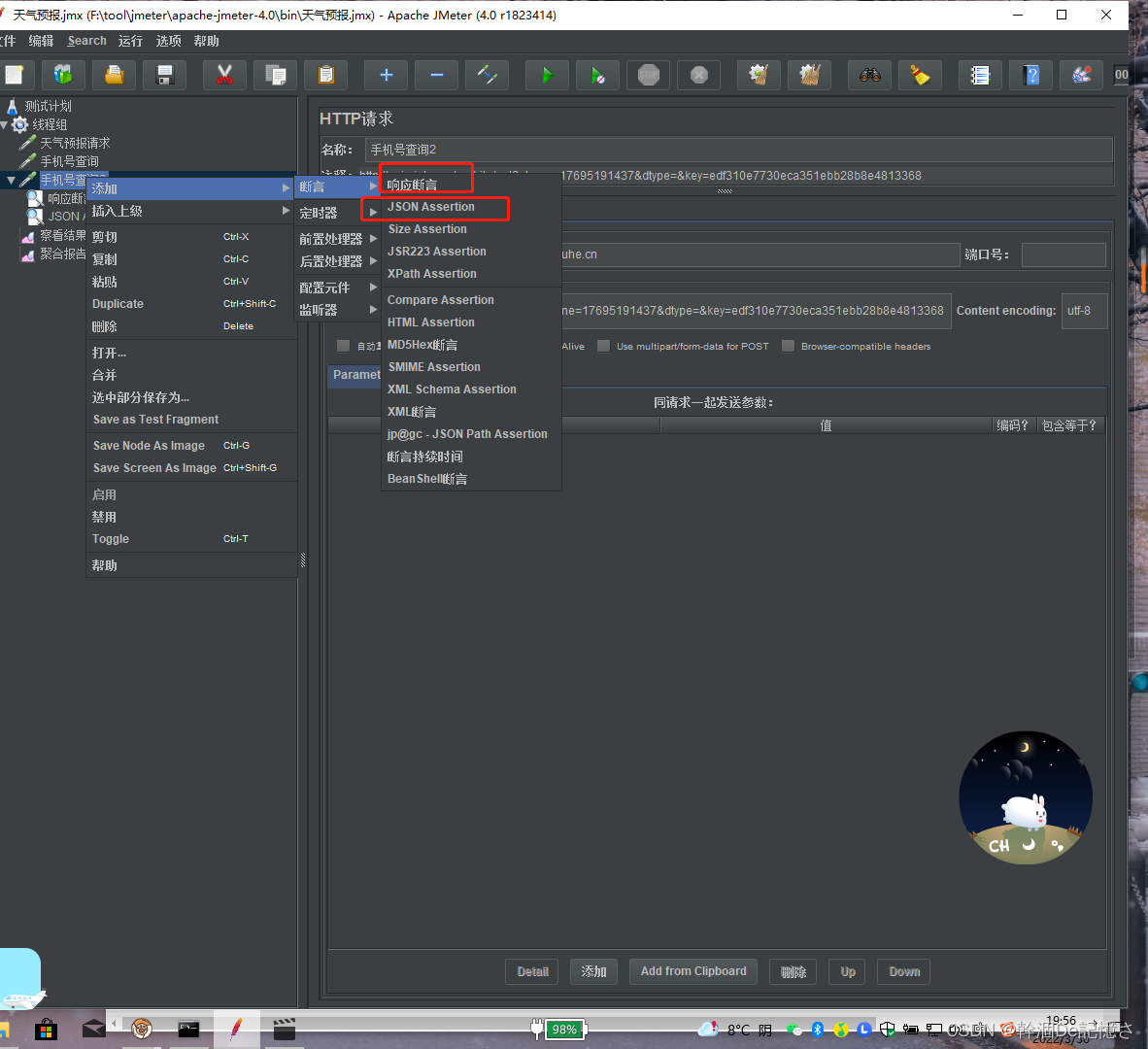Click the Down button
This screenshot has height=1049, width=1148.
(x=904, y=971)
